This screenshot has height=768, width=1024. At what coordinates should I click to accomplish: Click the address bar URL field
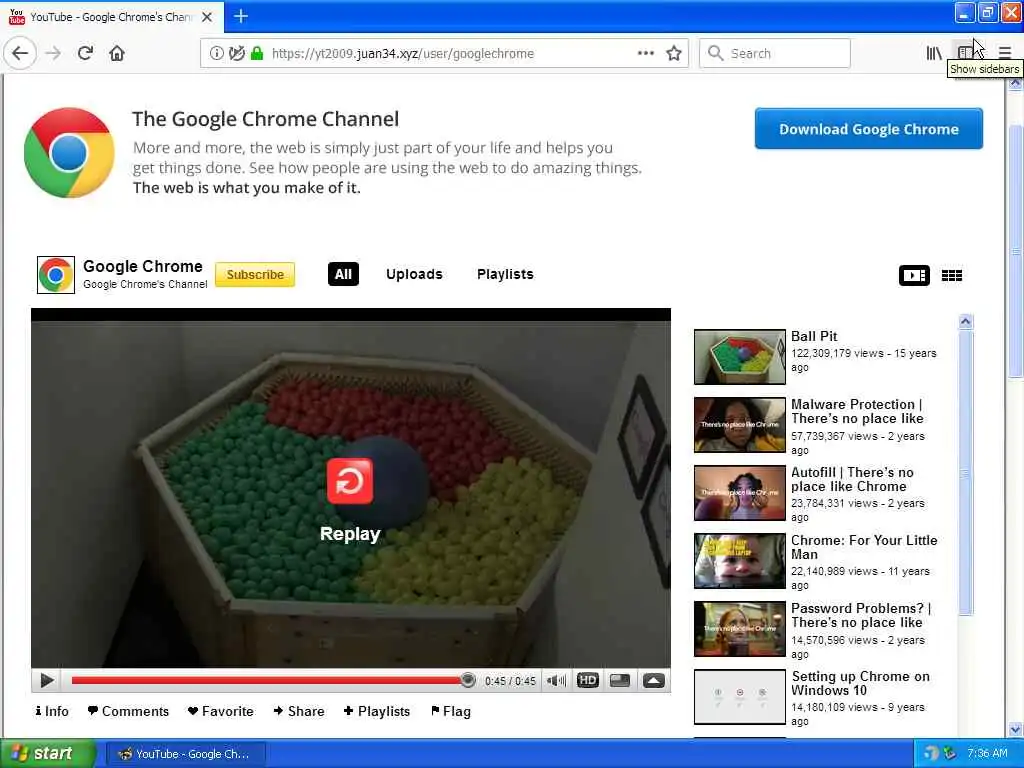click(x=444, y=54)
